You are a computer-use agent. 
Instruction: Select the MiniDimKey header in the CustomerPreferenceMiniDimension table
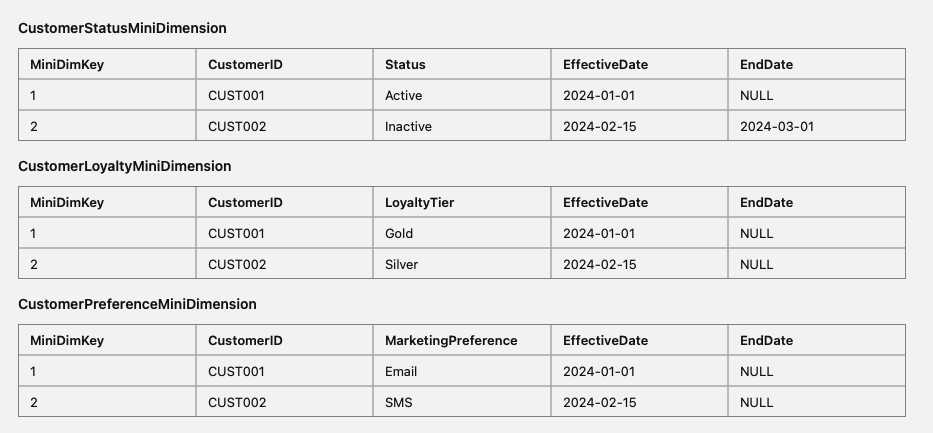click(67, 340)
